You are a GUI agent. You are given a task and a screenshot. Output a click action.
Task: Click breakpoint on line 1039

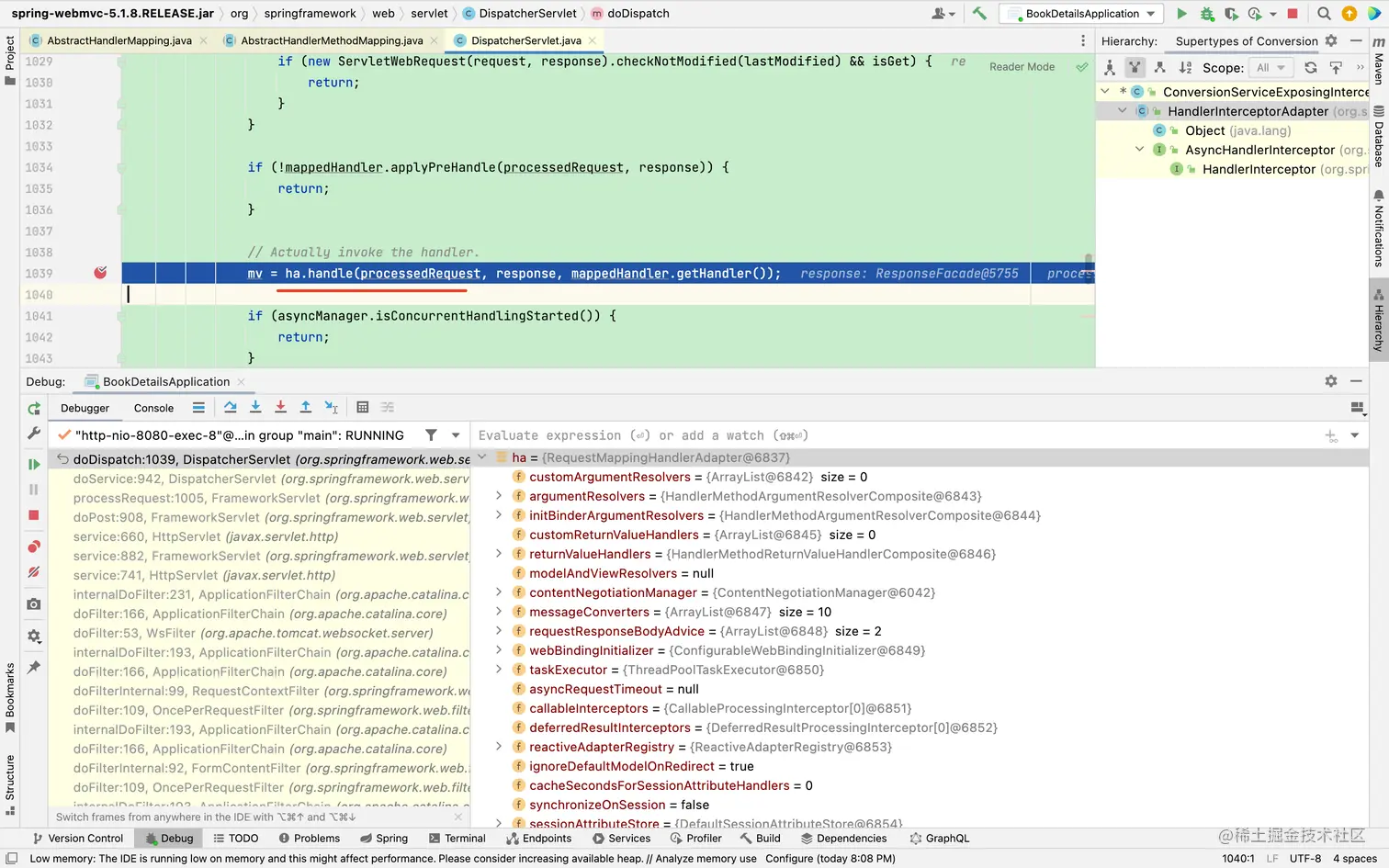[100, 273]
